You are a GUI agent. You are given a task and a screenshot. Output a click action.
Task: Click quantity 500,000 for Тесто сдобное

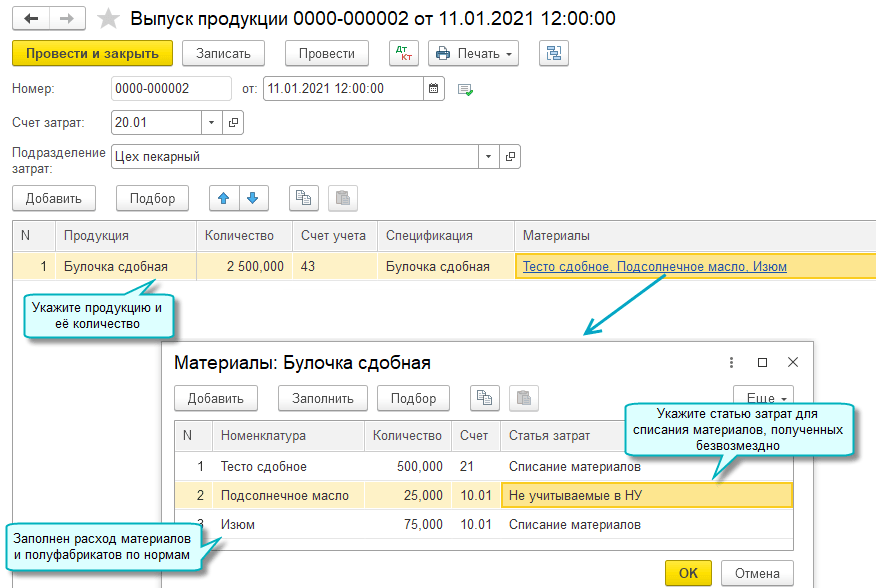click(408, 466)
